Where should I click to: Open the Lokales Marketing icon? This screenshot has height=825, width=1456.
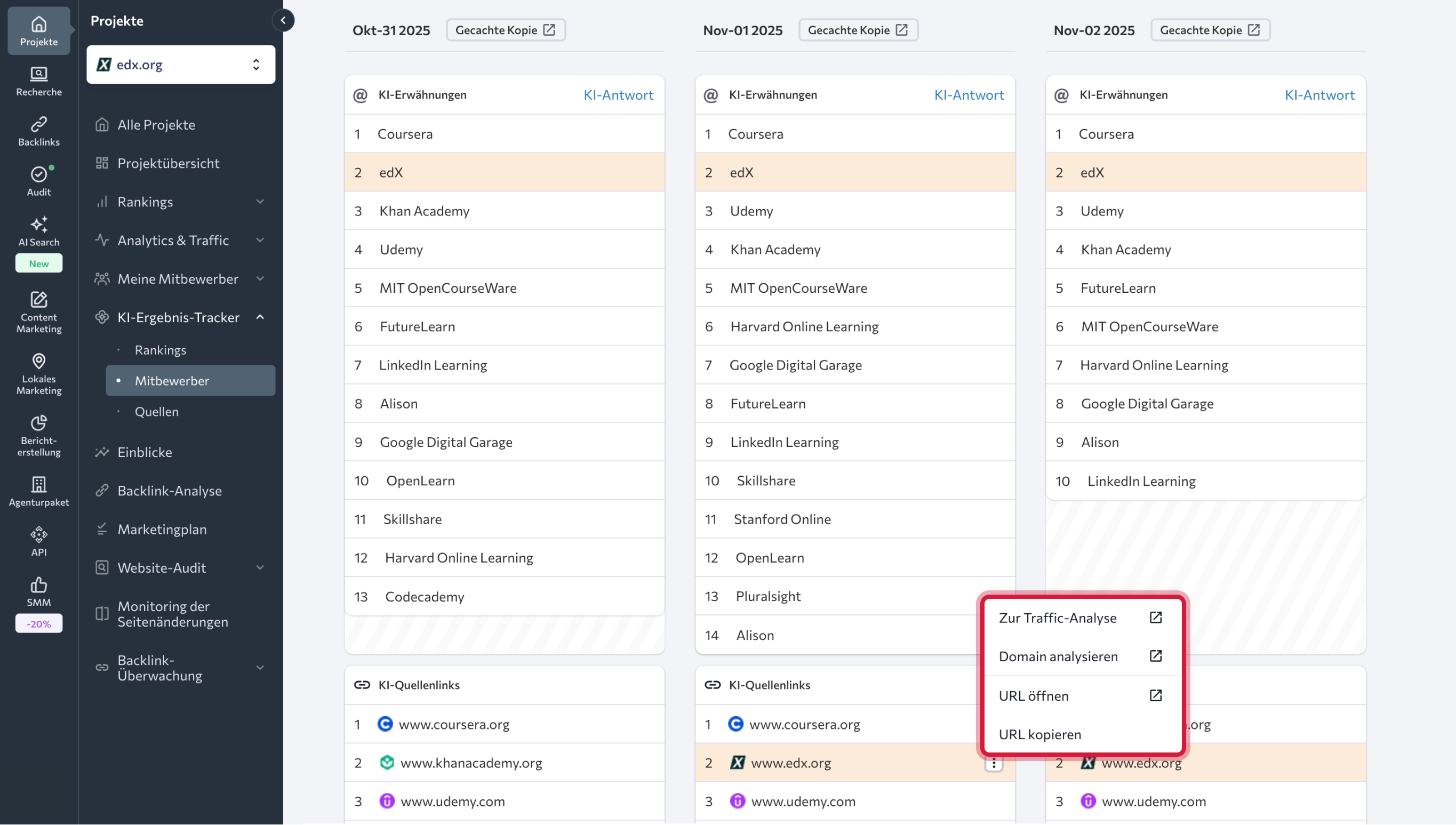coord(38,373)
